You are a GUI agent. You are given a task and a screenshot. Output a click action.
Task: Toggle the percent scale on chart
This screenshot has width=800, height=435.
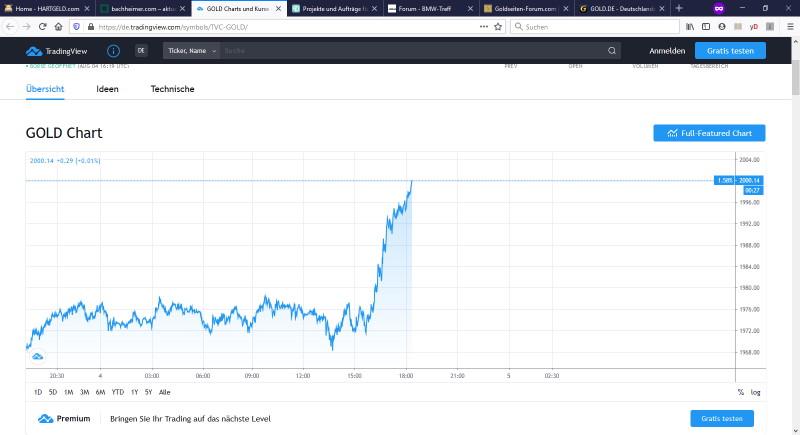click(x=740, y=392)
